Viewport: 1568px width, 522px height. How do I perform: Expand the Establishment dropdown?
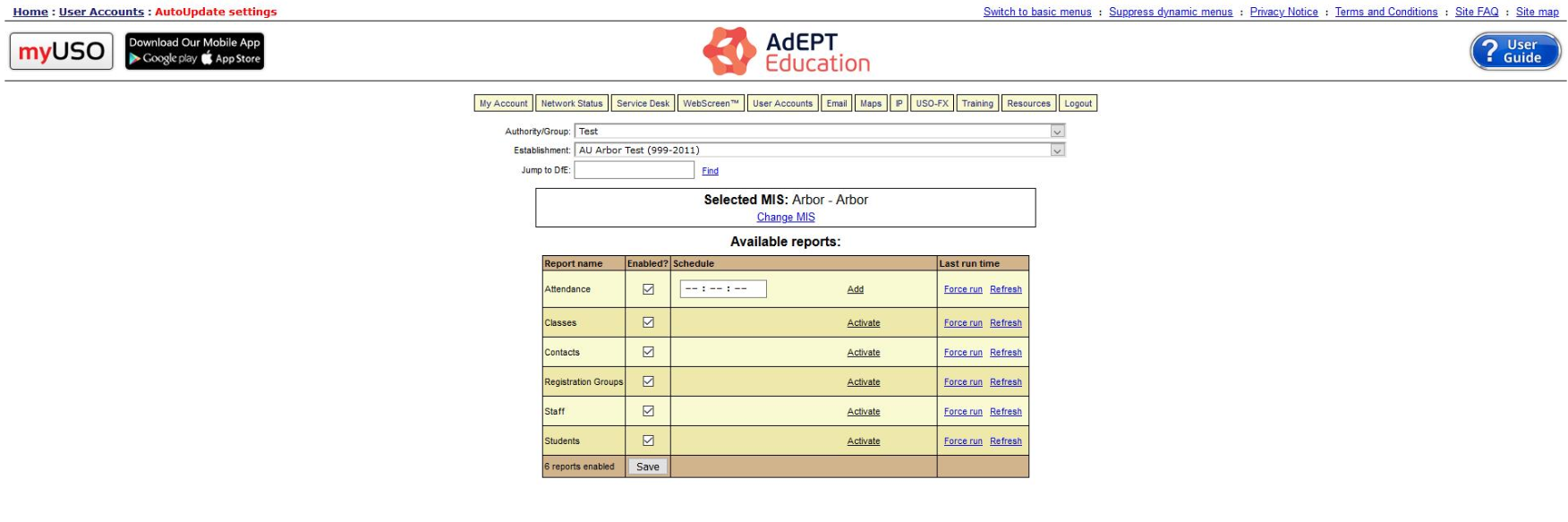click(820, 150)
